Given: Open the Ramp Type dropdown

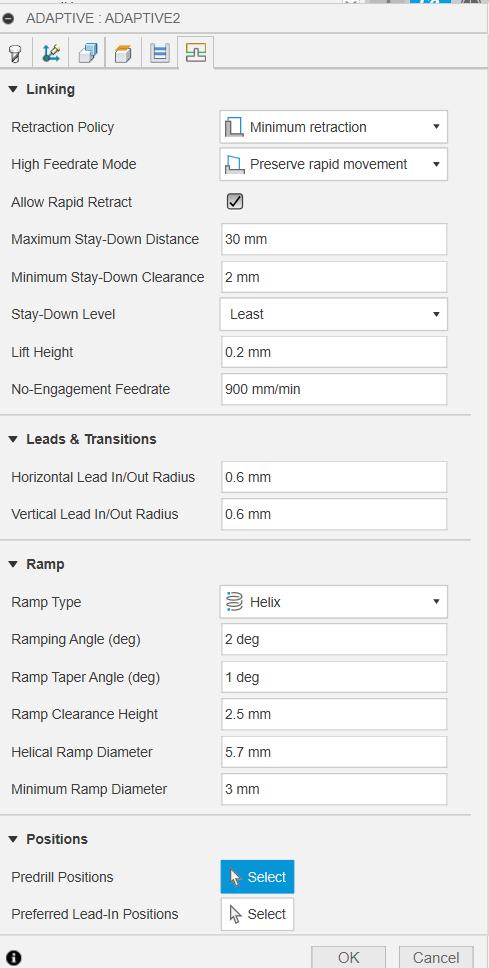Looking at the screenshot, I should [x=333, y=602].
